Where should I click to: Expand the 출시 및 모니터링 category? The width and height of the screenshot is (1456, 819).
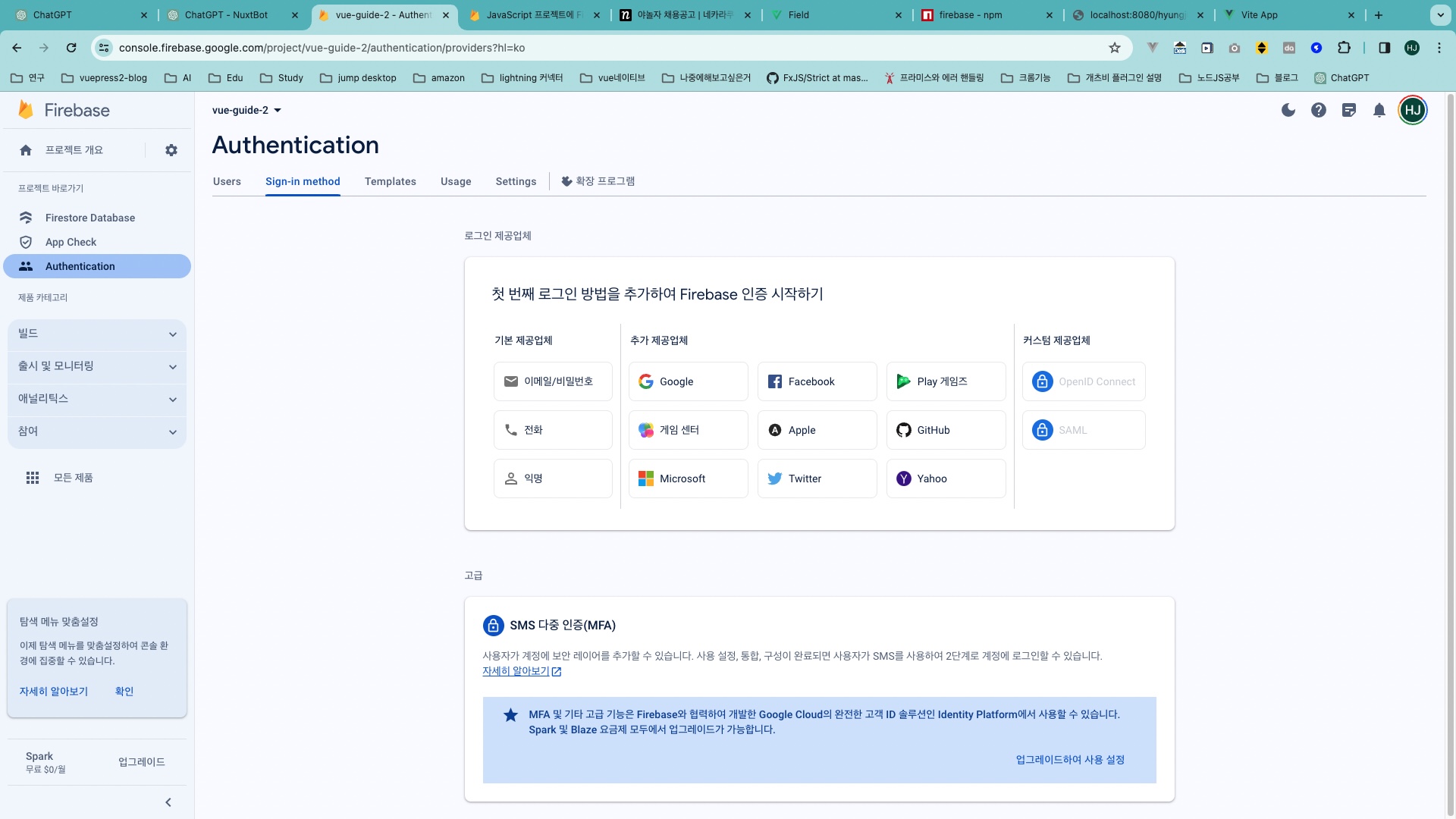point(97,366)
